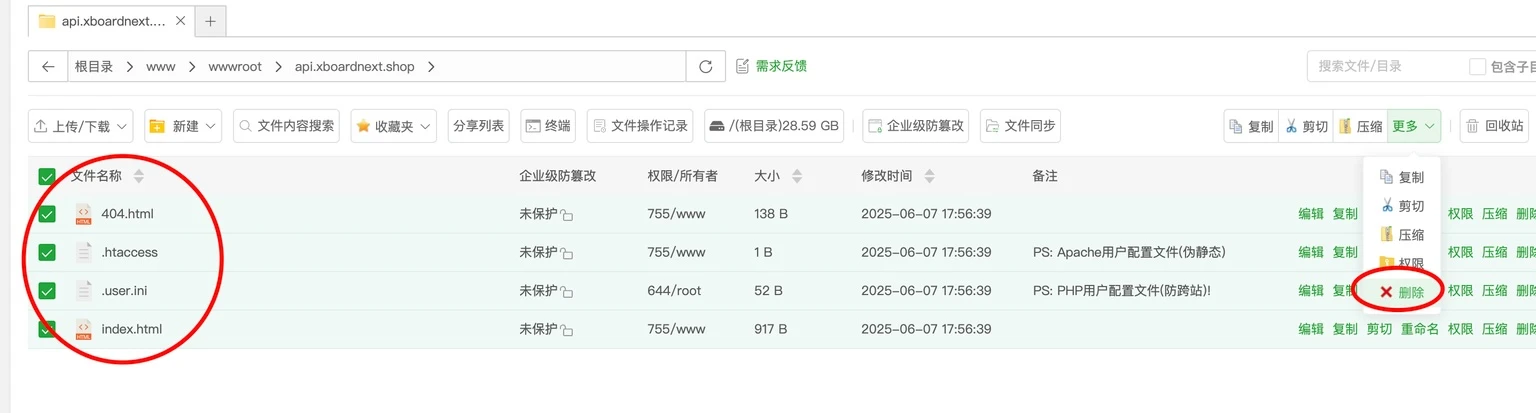Screen dimensions: 1536x413
Task: Sort by size using the sort arrows
Action: pyautogui.click(x=797, y=176)
